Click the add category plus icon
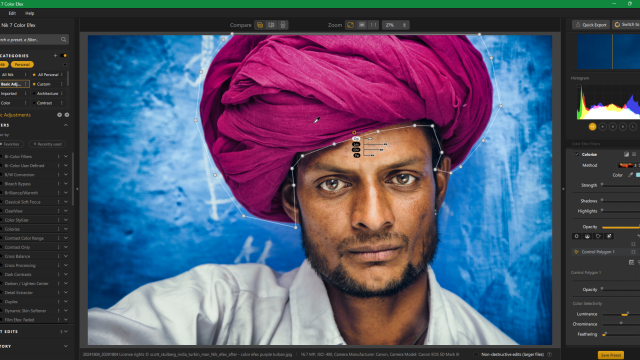640x360 pixels. [x=56, y=56]
